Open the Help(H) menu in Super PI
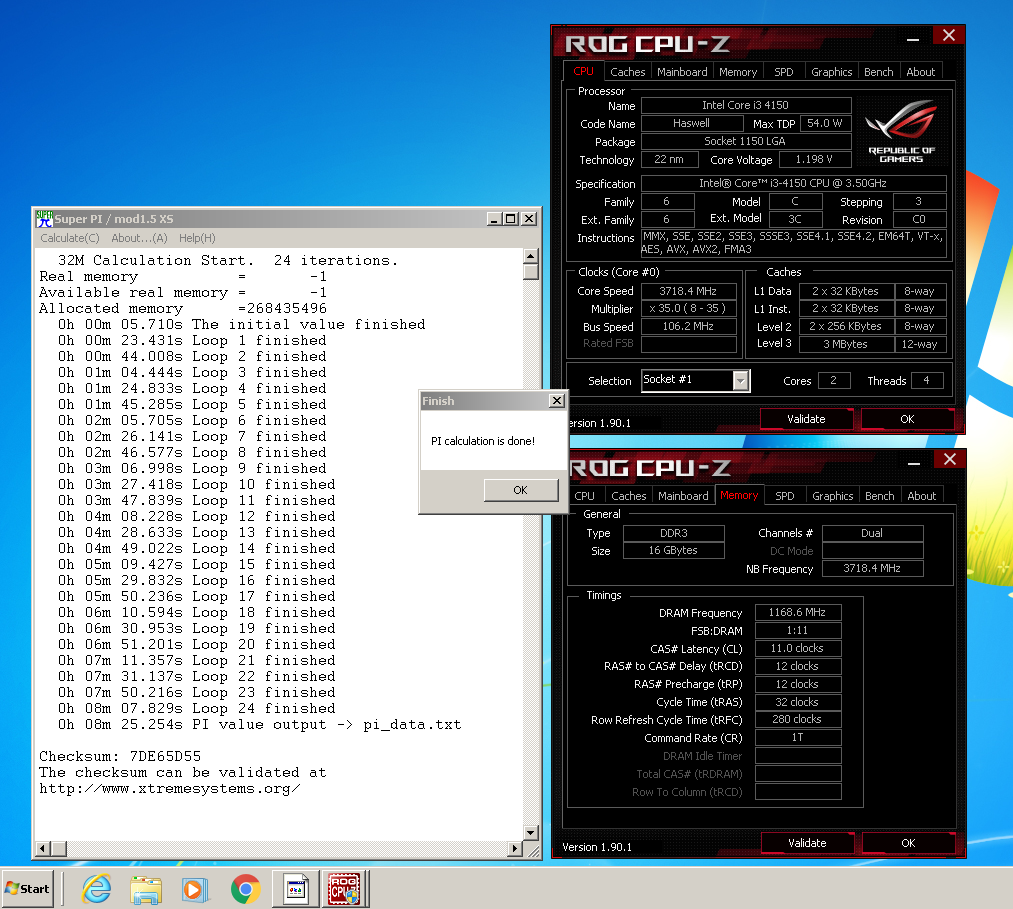The image size is (1013, 909). (x=197, y=238)
